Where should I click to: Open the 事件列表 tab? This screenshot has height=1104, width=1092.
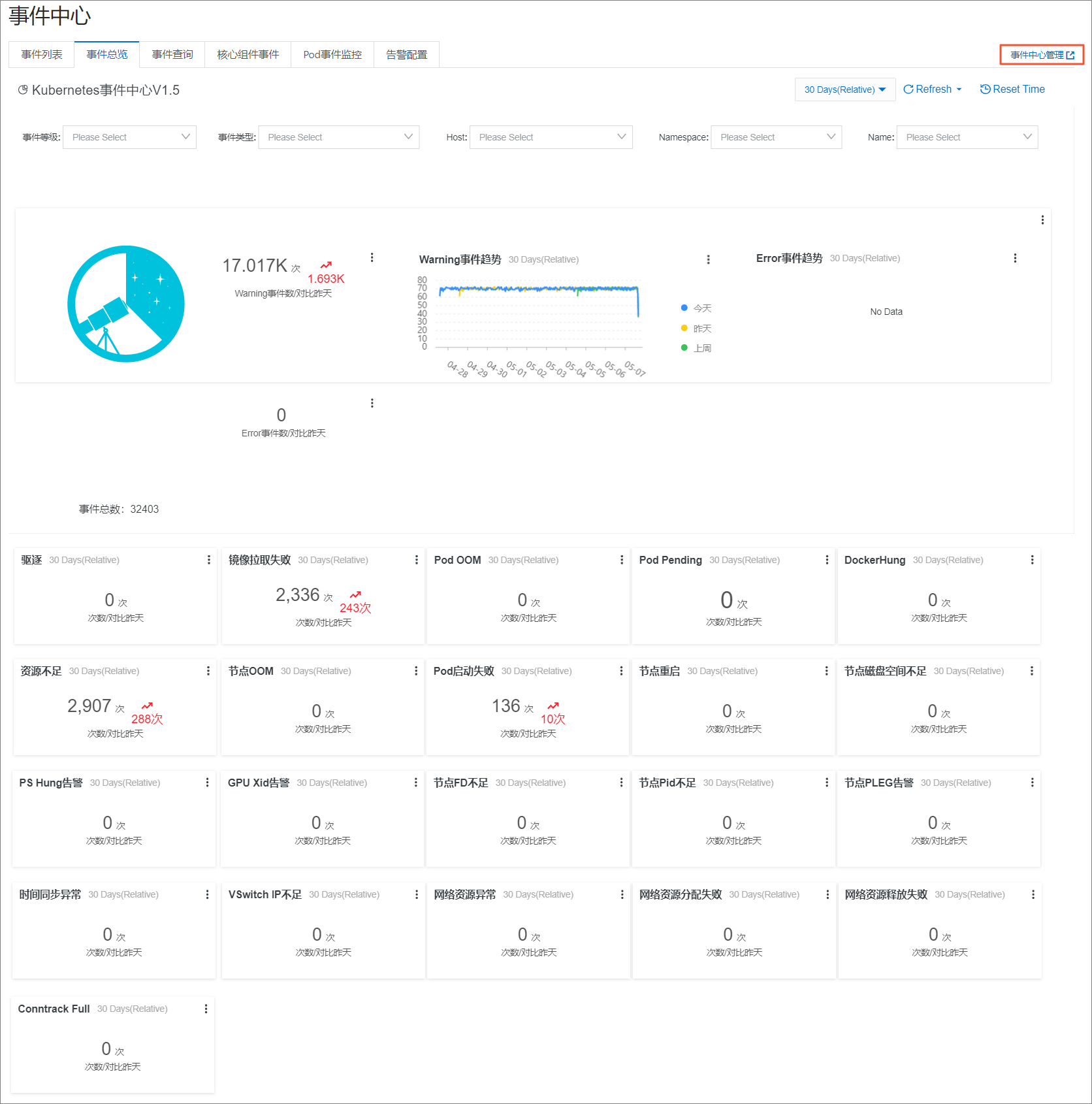[x=42, y=55]
